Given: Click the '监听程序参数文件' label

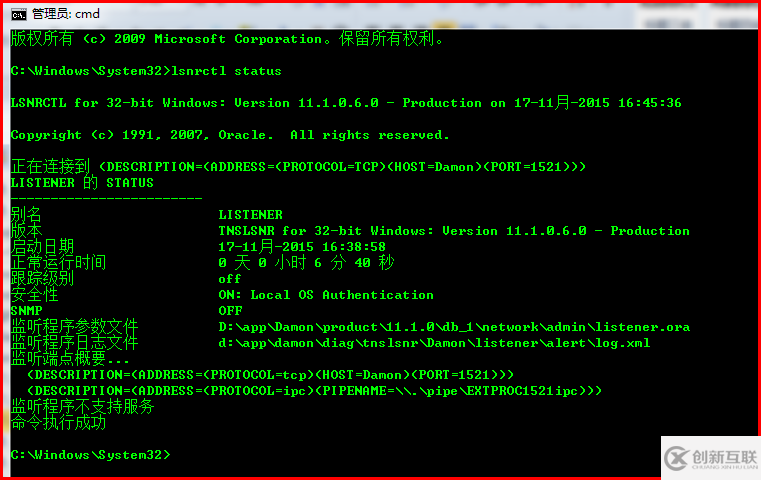Looking at the screenshot, I should (x=74, y=327).
